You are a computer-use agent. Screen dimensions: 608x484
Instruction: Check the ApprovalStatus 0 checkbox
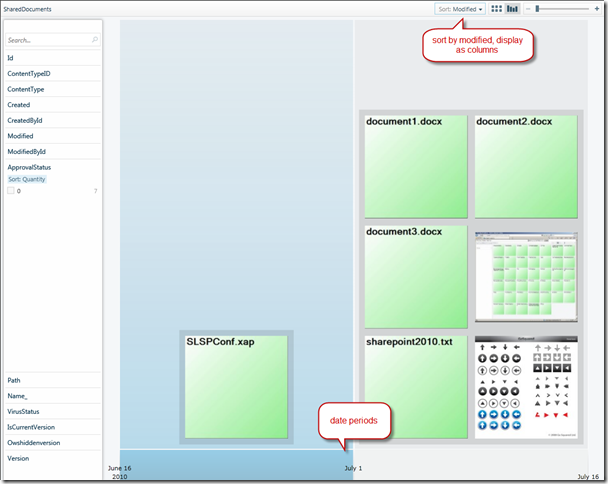pyautogui.click(x=11, y=190)
